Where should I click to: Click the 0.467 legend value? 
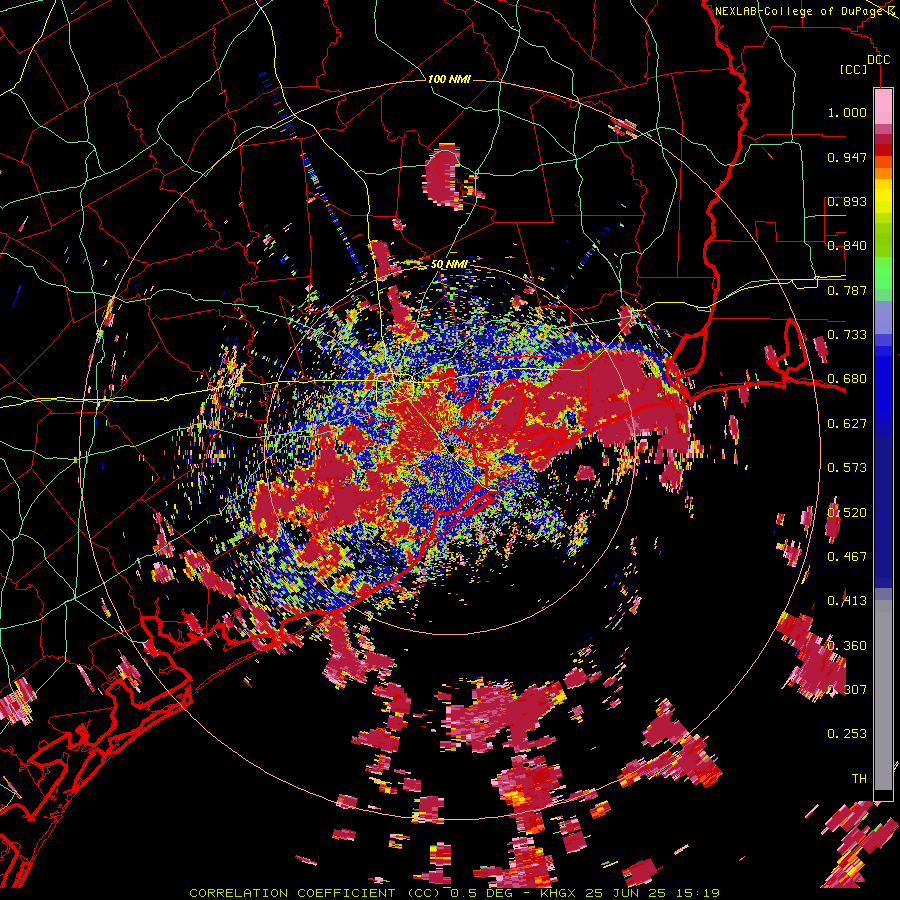pos(847,557)
